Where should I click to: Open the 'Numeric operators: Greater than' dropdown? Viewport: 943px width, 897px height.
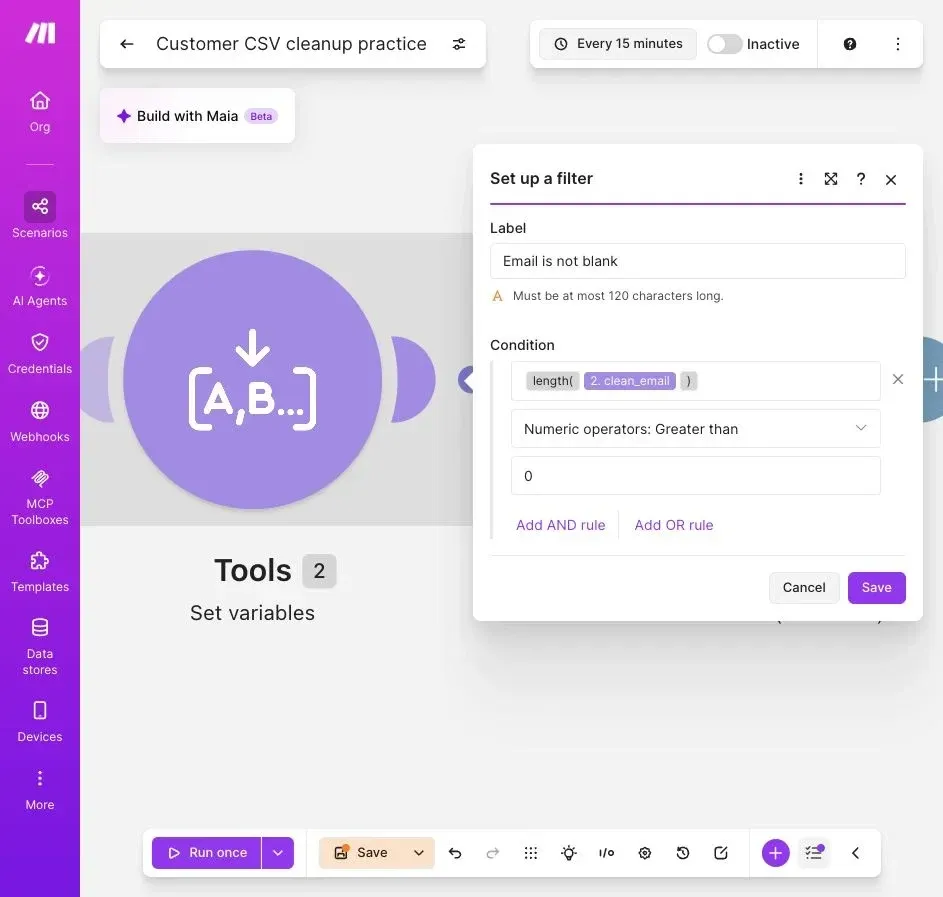pyautogui.click(x=695, y=429)
